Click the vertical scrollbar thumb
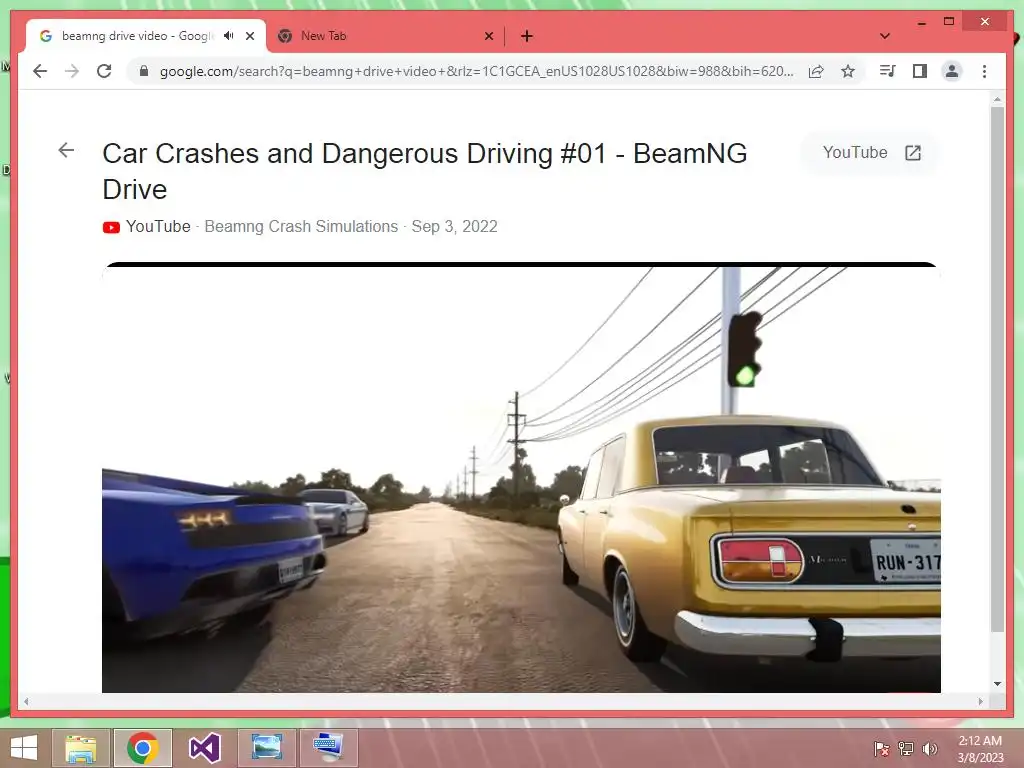 coord(997,369)
